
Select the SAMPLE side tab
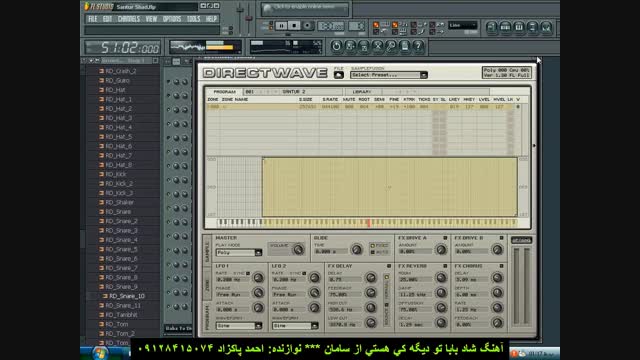click(x=207, y=250)
